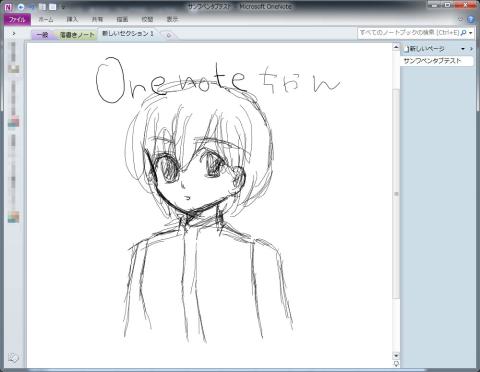
Task: Click the notebook search input field
Action: click(409, 33)
